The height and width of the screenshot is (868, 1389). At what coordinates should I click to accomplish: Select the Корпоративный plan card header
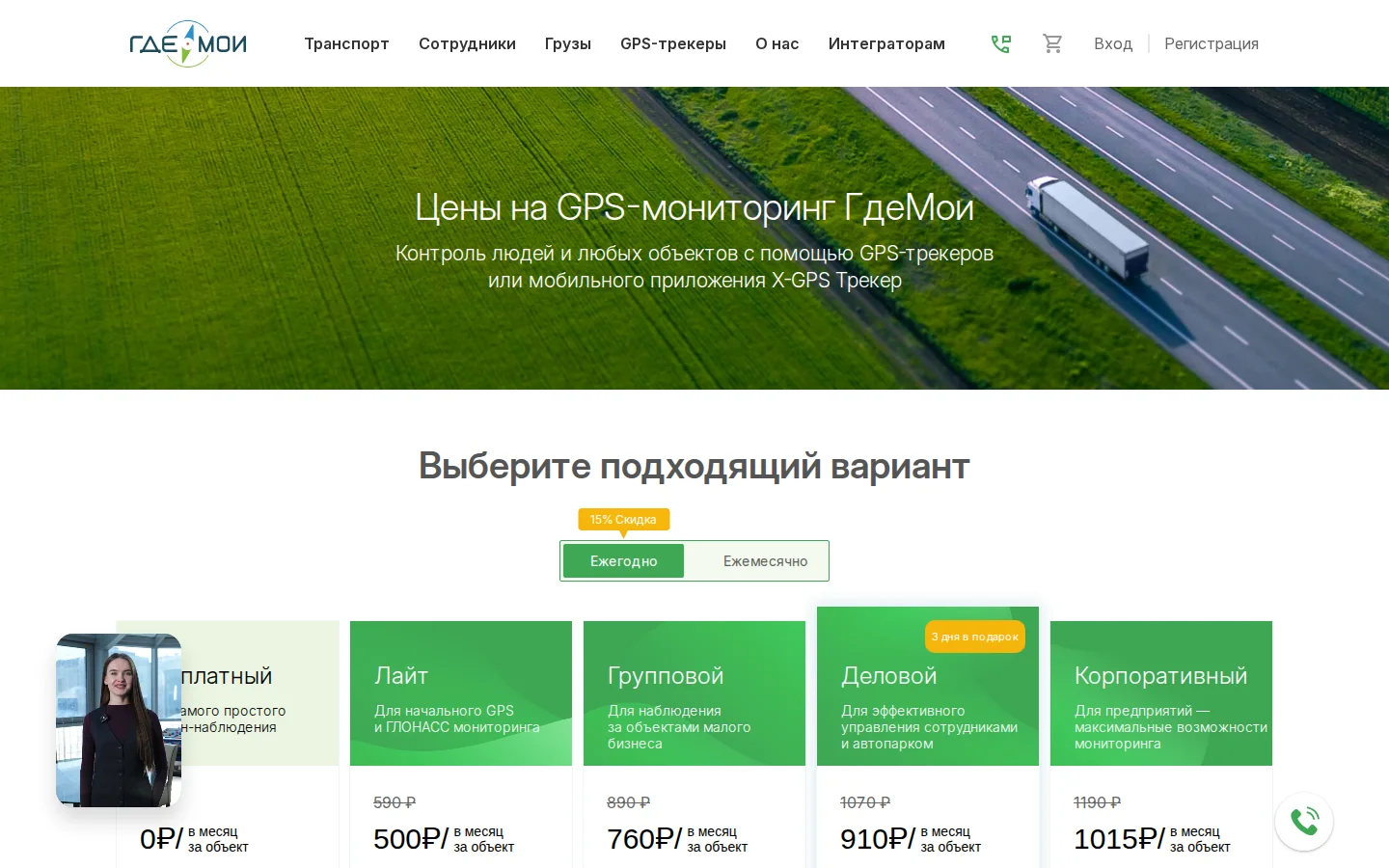click(1161, 693)
